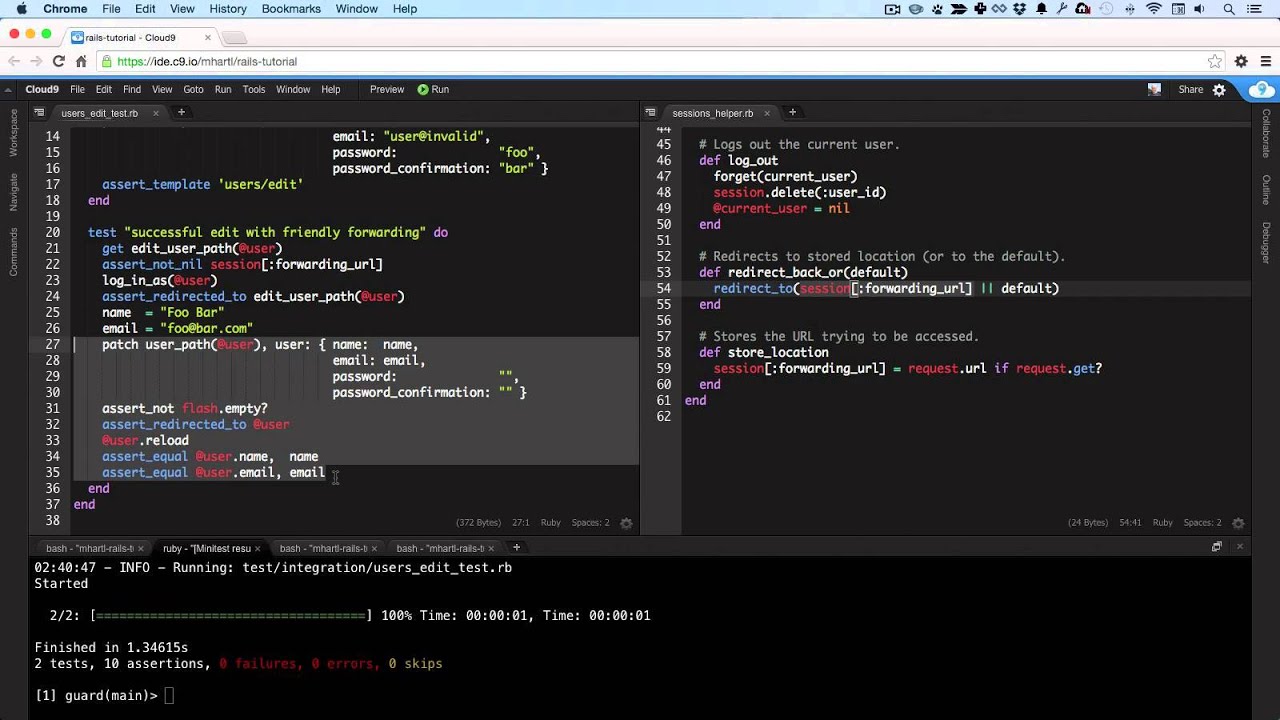The image size is (1280, 720).
Task: Open Cloud9 File menu
Action: (x=77, y=89)
